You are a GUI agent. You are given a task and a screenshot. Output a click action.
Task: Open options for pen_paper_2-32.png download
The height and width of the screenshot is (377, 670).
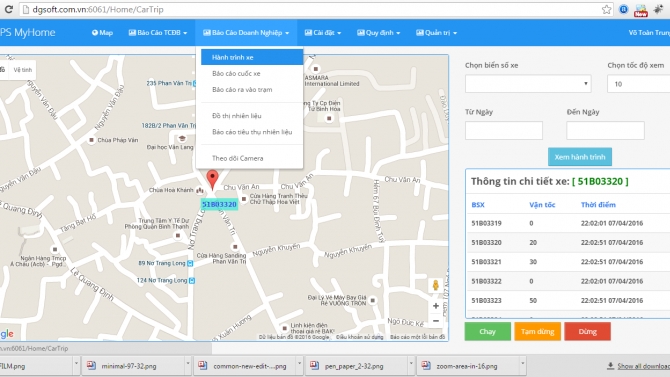point(411,364)
